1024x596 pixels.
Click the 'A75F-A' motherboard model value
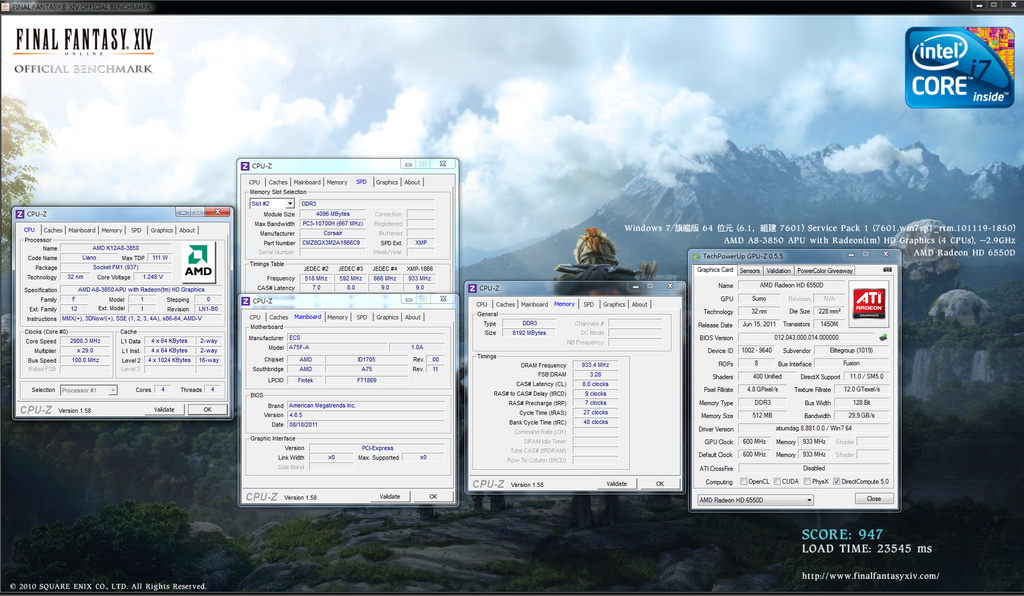coord(337,347)
